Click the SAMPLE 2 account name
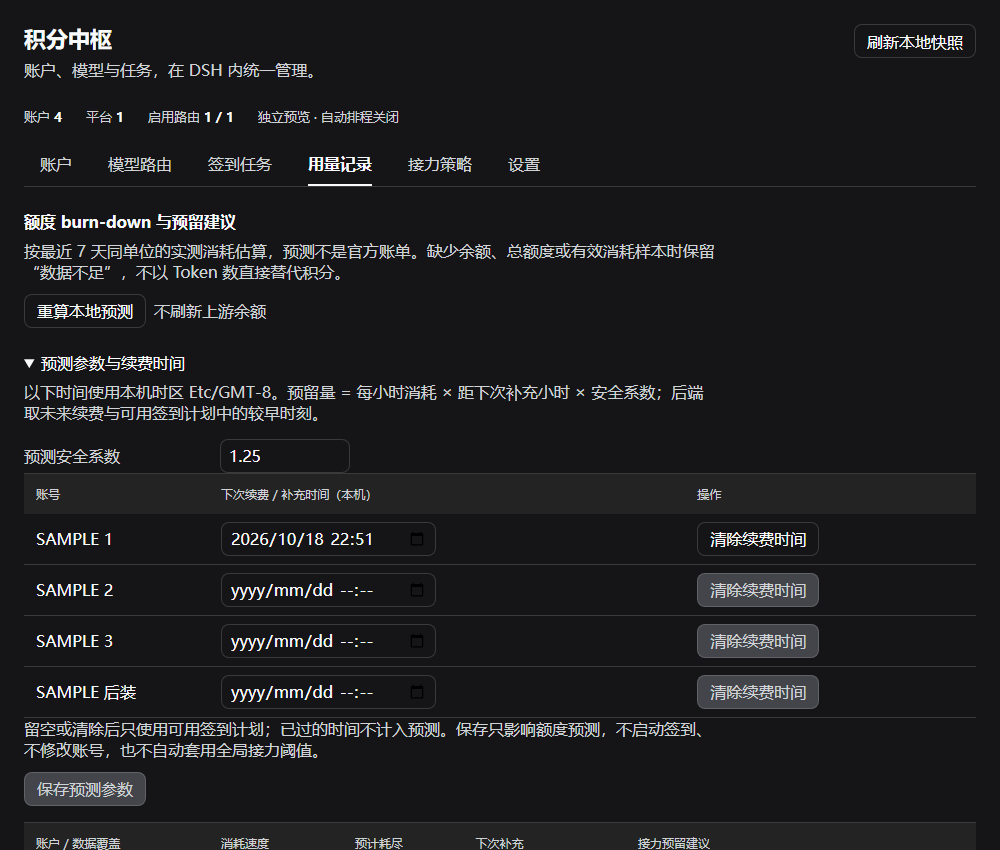1000x850 pixels. point(75,590)
